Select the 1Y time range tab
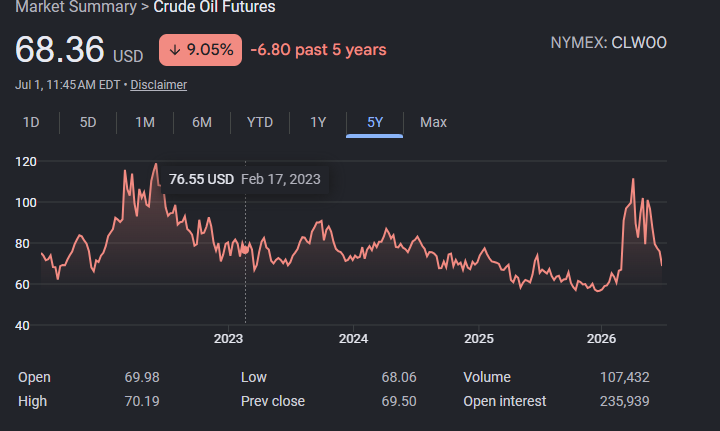The image size is (720, 431). click(x=318, y=123)
